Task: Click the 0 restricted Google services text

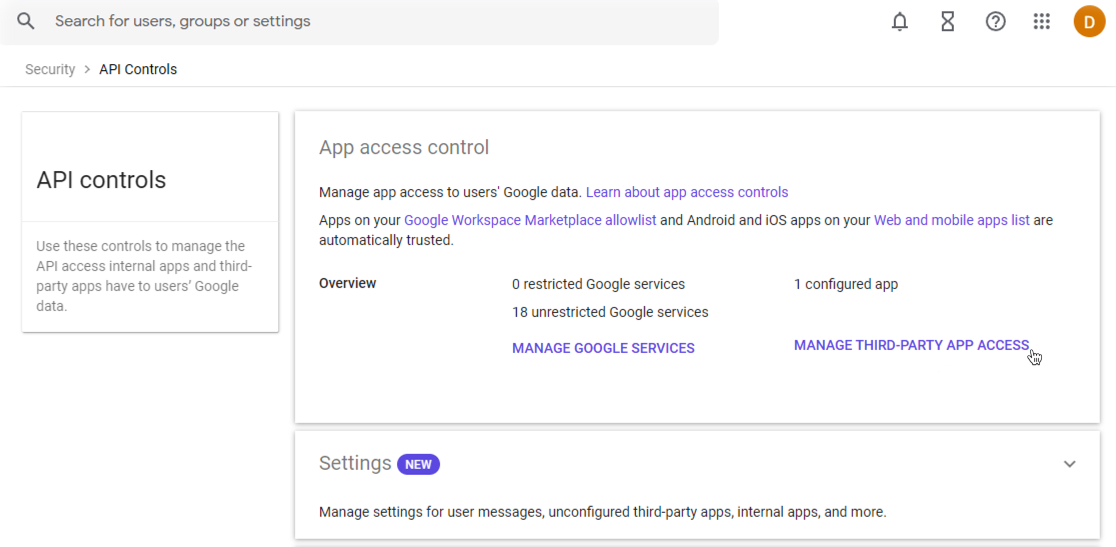Action: tap(599, 285)
